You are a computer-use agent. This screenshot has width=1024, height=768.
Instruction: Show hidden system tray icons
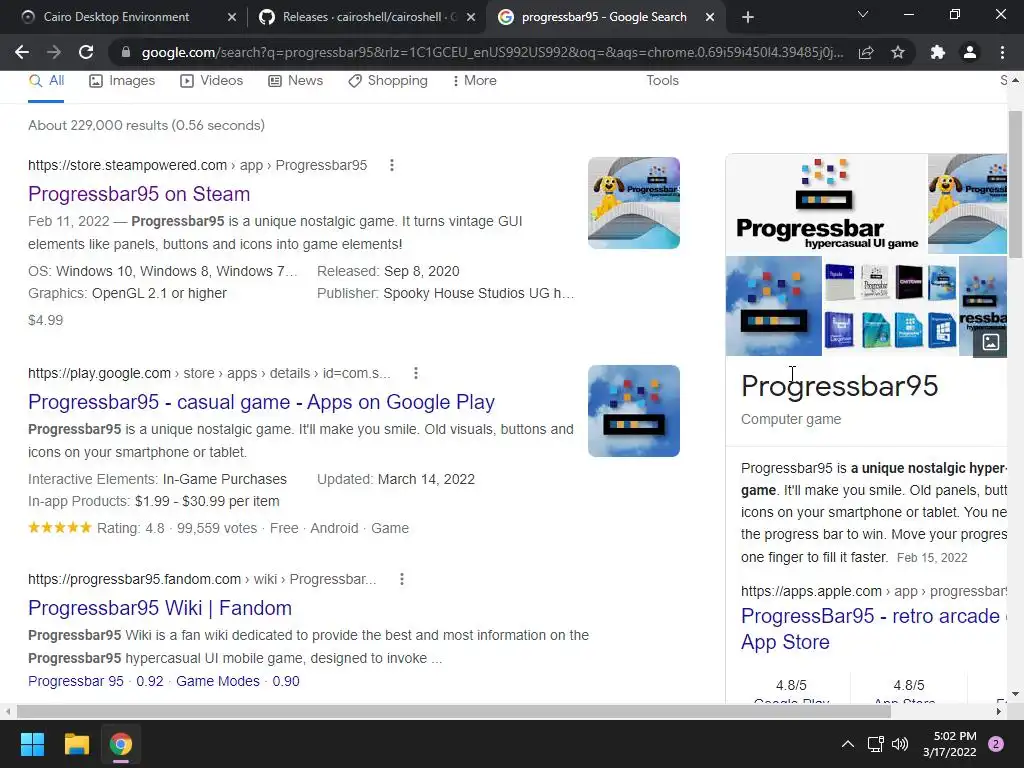click(848, 744)
